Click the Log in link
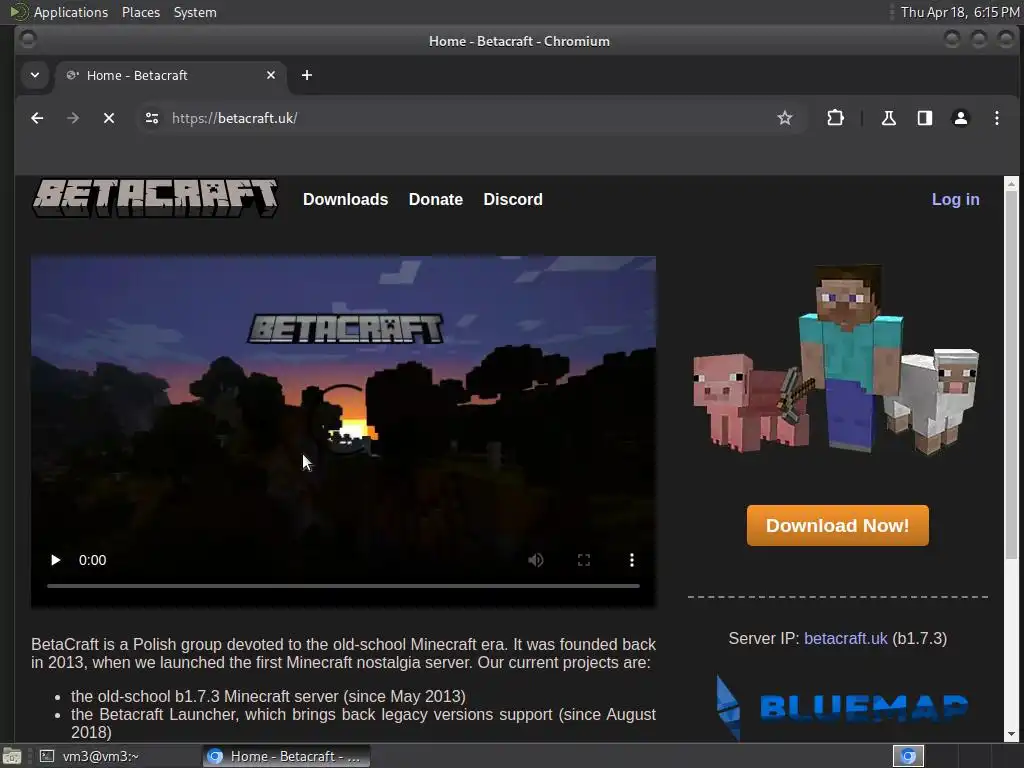Viewport: 1024px width, 768px height. (x=955, y=199)
